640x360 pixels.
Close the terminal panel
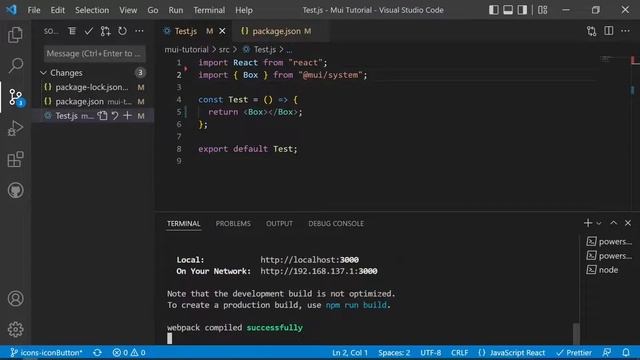click(628, 223)
